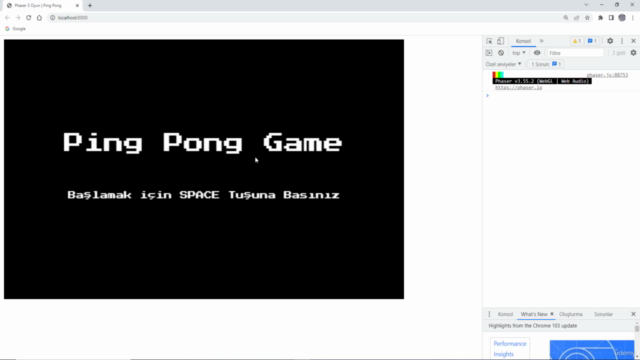
Task: Focus the Filtre console filter field
Action: point(575,53)
